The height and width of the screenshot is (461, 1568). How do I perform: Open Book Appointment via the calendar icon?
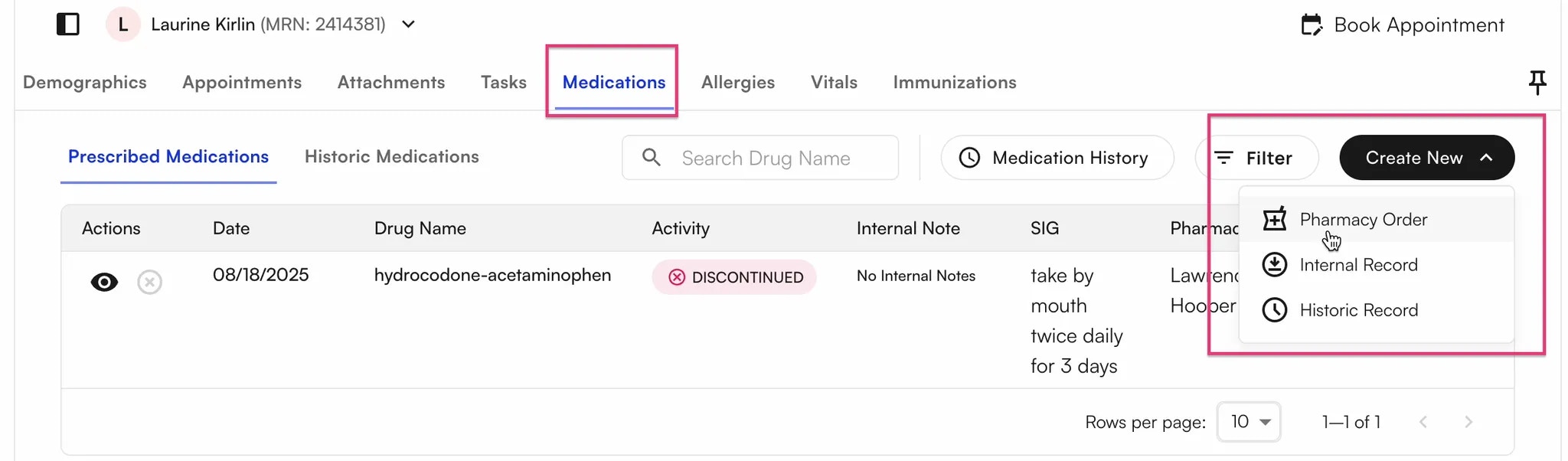click(1311, 24)
